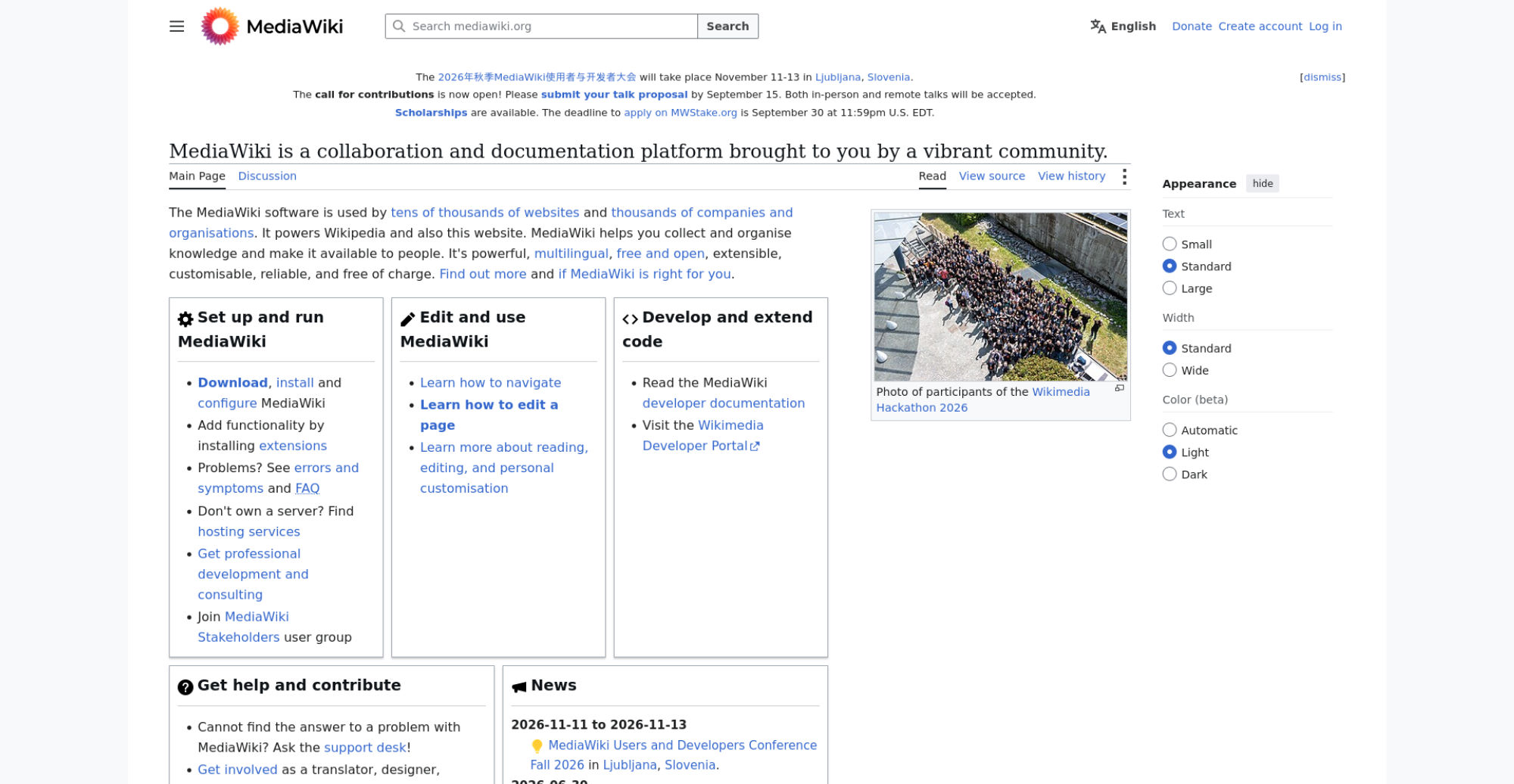Viewport: 1514px width, 784px height.
Task: Click Create account
Action: (1260, 26)
